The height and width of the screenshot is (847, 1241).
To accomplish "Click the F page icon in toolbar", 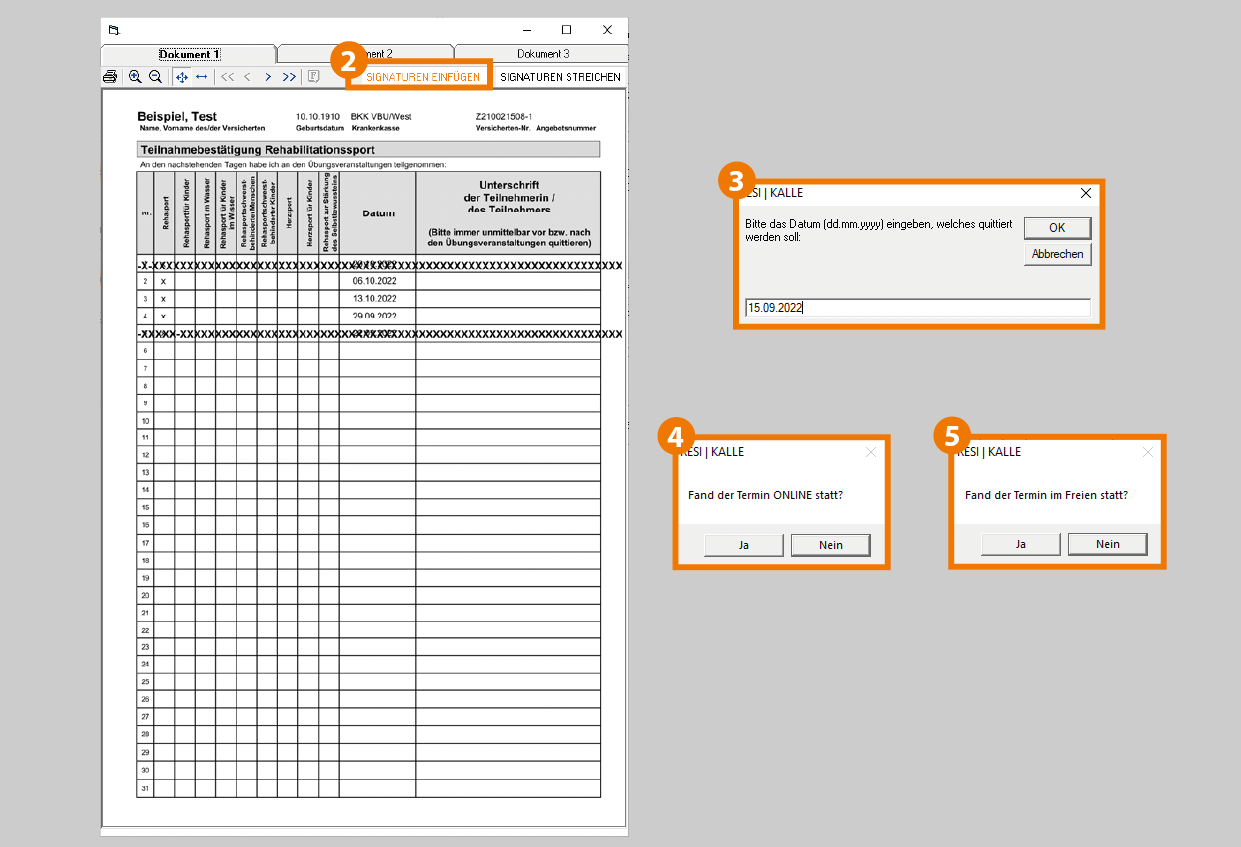I will [313, 77].
